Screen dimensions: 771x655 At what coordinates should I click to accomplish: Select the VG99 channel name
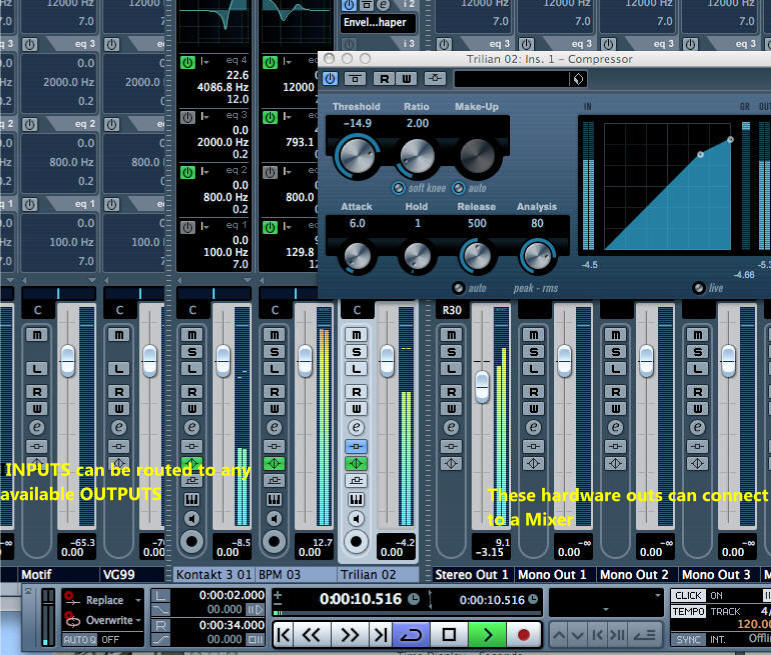click(x=132, y=575)
